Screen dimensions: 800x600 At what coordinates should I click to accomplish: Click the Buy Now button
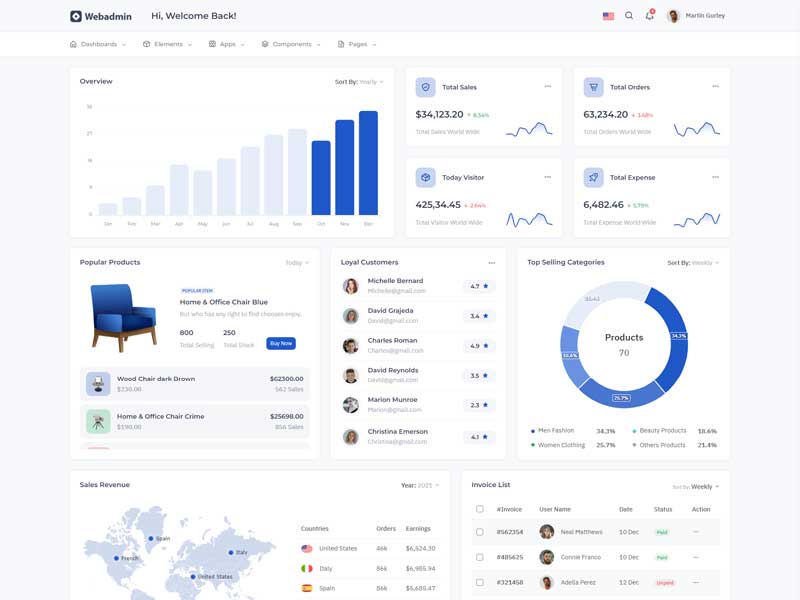coord(281,343)
